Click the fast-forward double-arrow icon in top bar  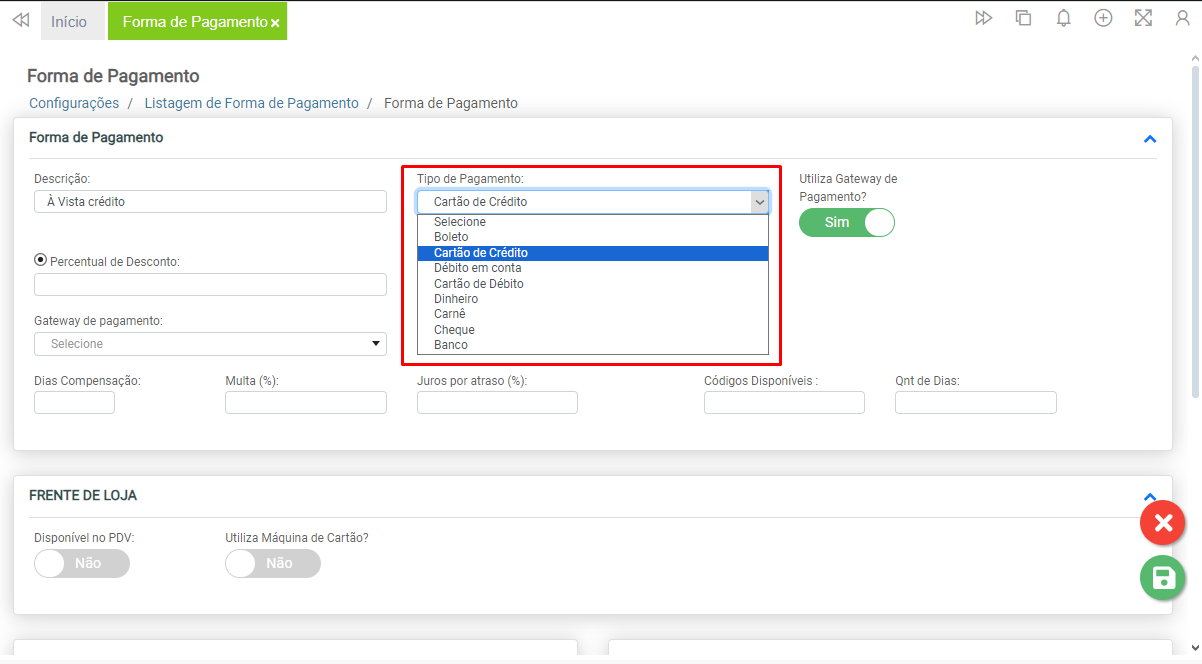(984, 18)
